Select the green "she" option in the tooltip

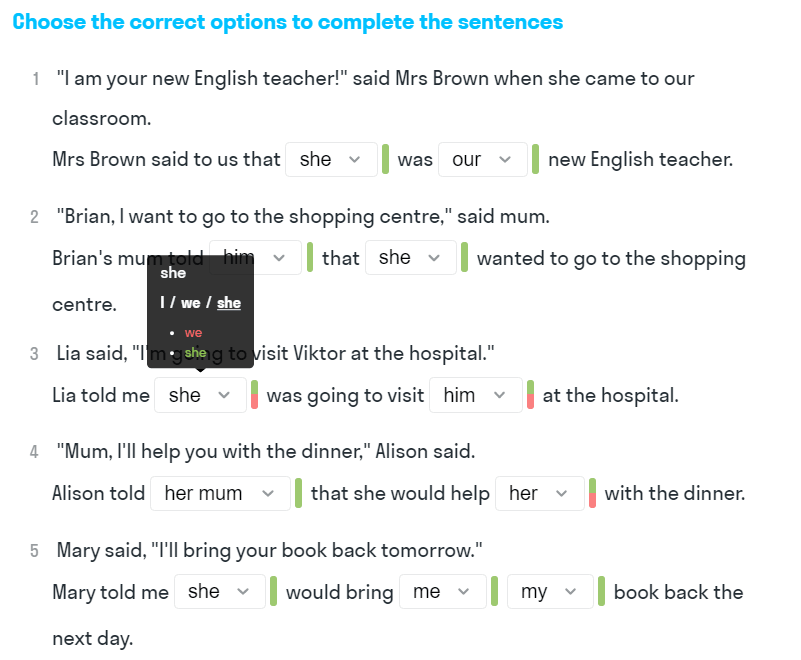point(195,353)
